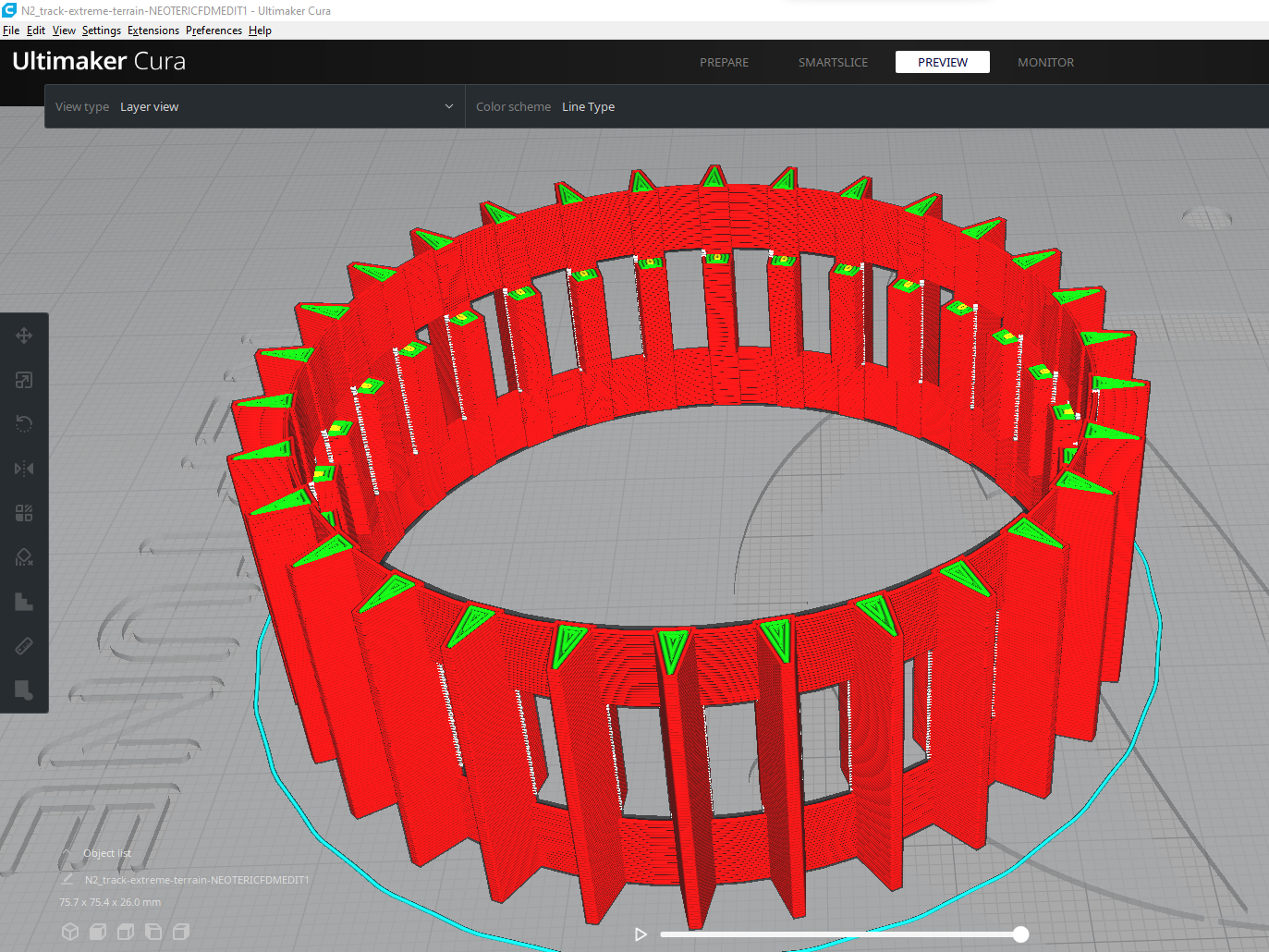Expand the Object list panel
Viewport: 1269px width, 952px height.
coord(106,852)
